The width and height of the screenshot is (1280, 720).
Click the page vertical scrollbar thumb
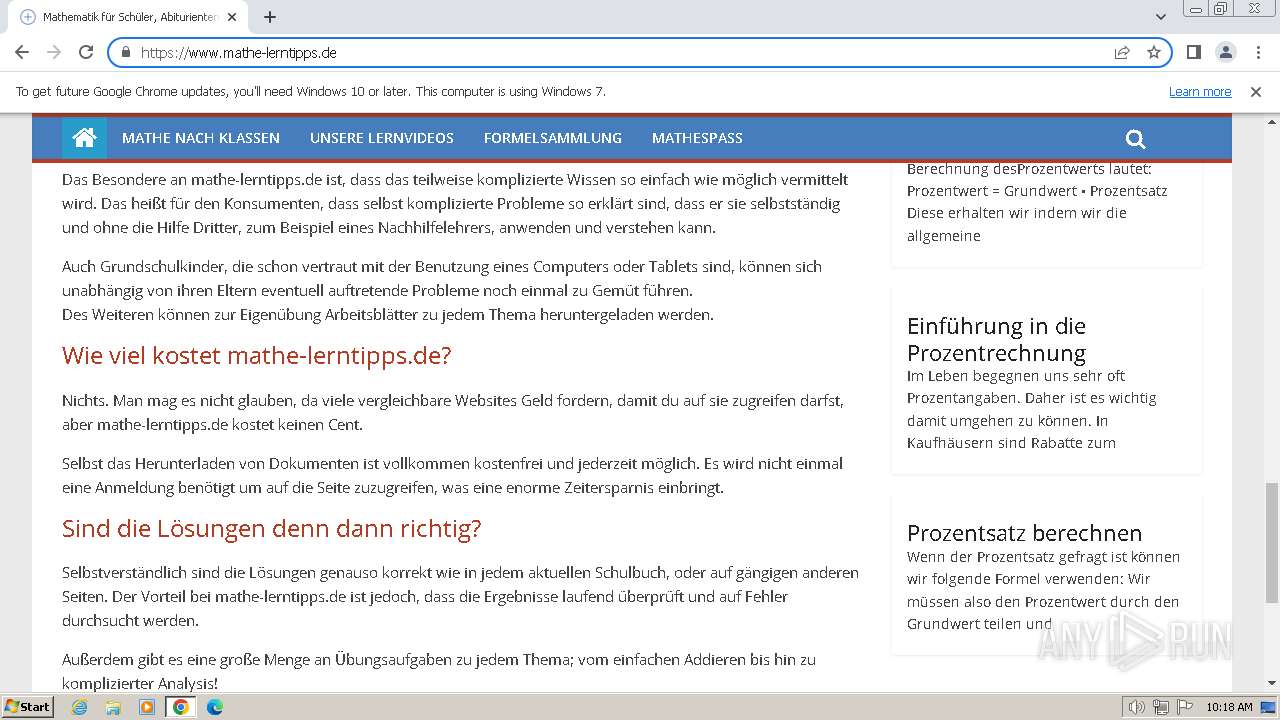point(1271,542)
